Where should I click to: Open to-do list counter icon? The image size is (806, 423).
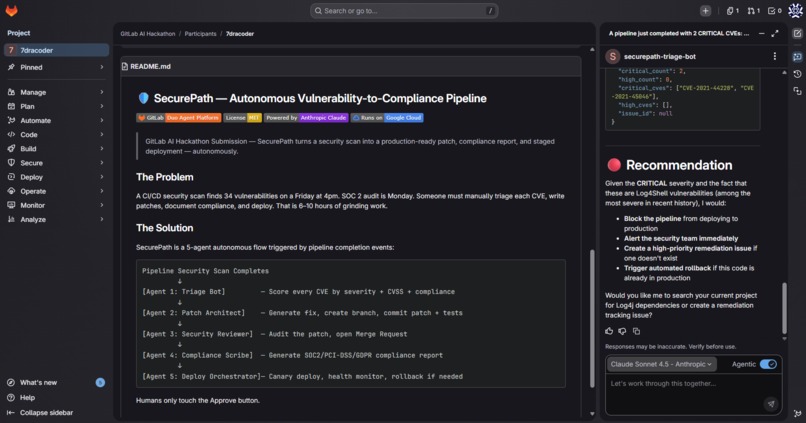775,11
